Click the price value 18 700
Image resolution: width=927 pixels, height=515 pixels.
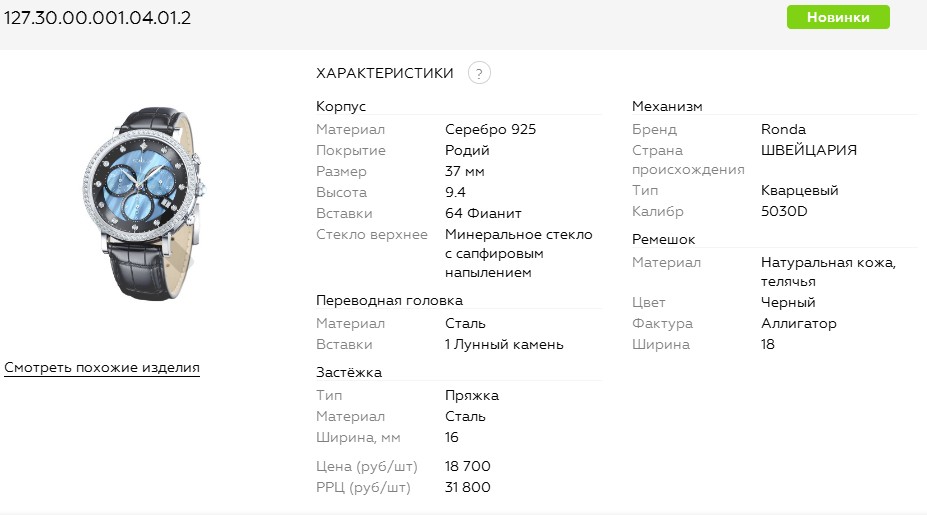468,466
